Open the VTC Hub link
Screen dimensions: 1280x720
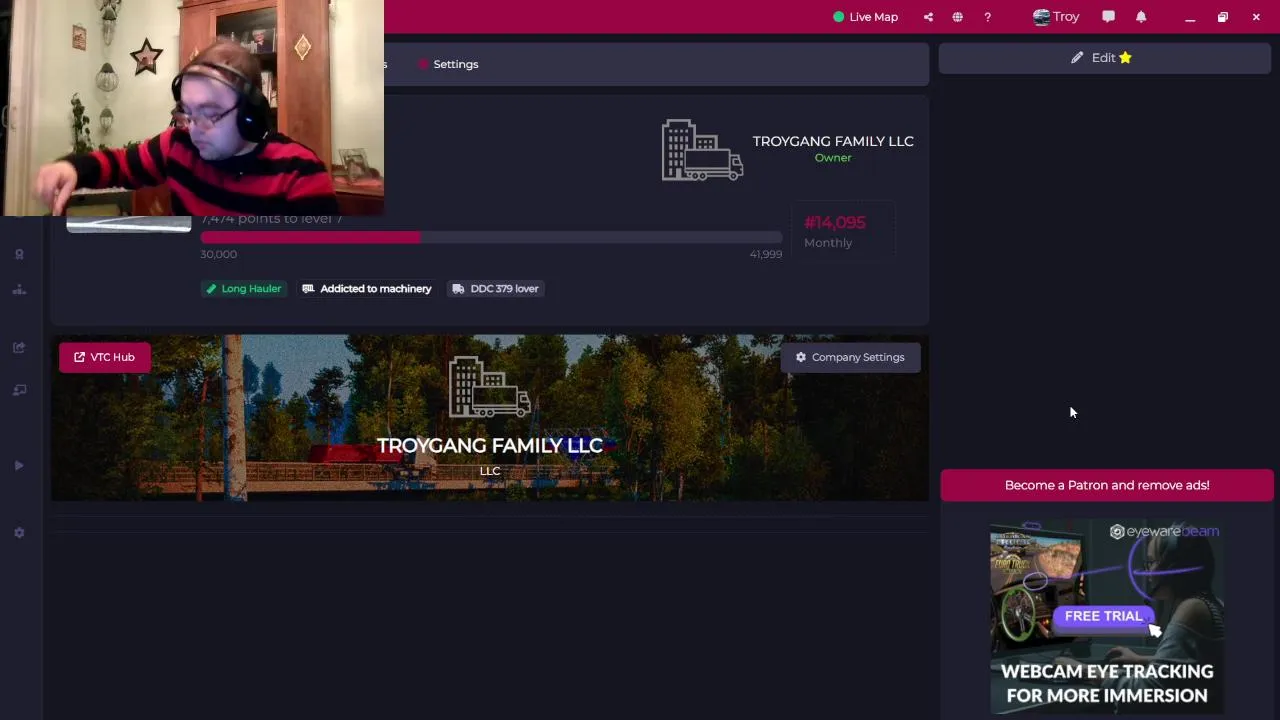[104, 357]
